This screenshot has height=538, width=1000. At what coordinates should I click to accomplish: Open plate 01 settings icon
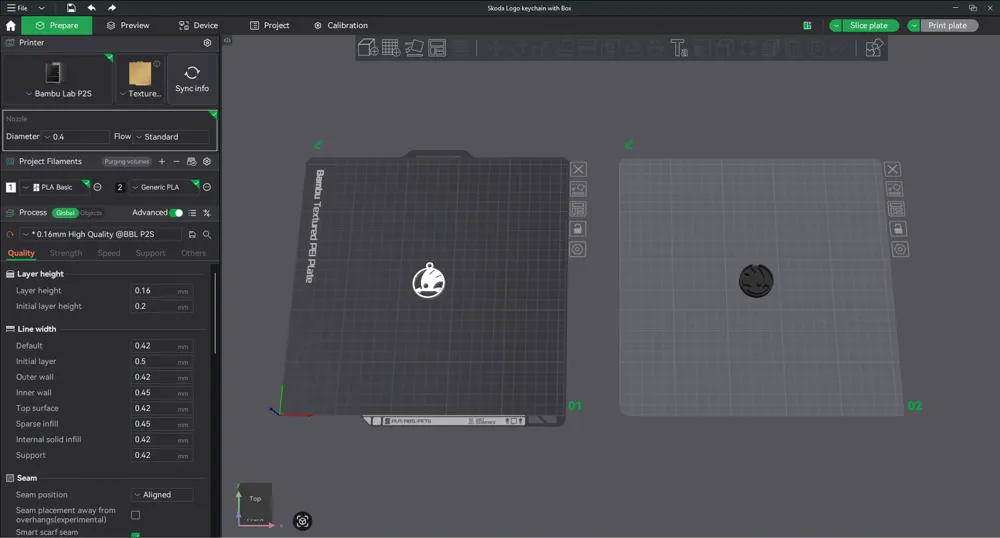coord(578,249)
